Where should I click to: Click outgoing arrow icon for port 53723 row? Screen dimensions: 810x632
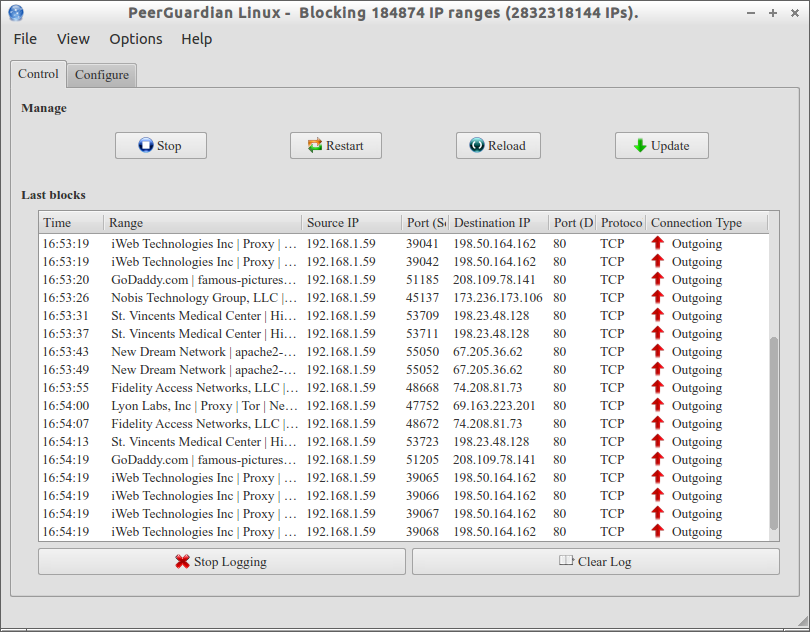[657, 441]
